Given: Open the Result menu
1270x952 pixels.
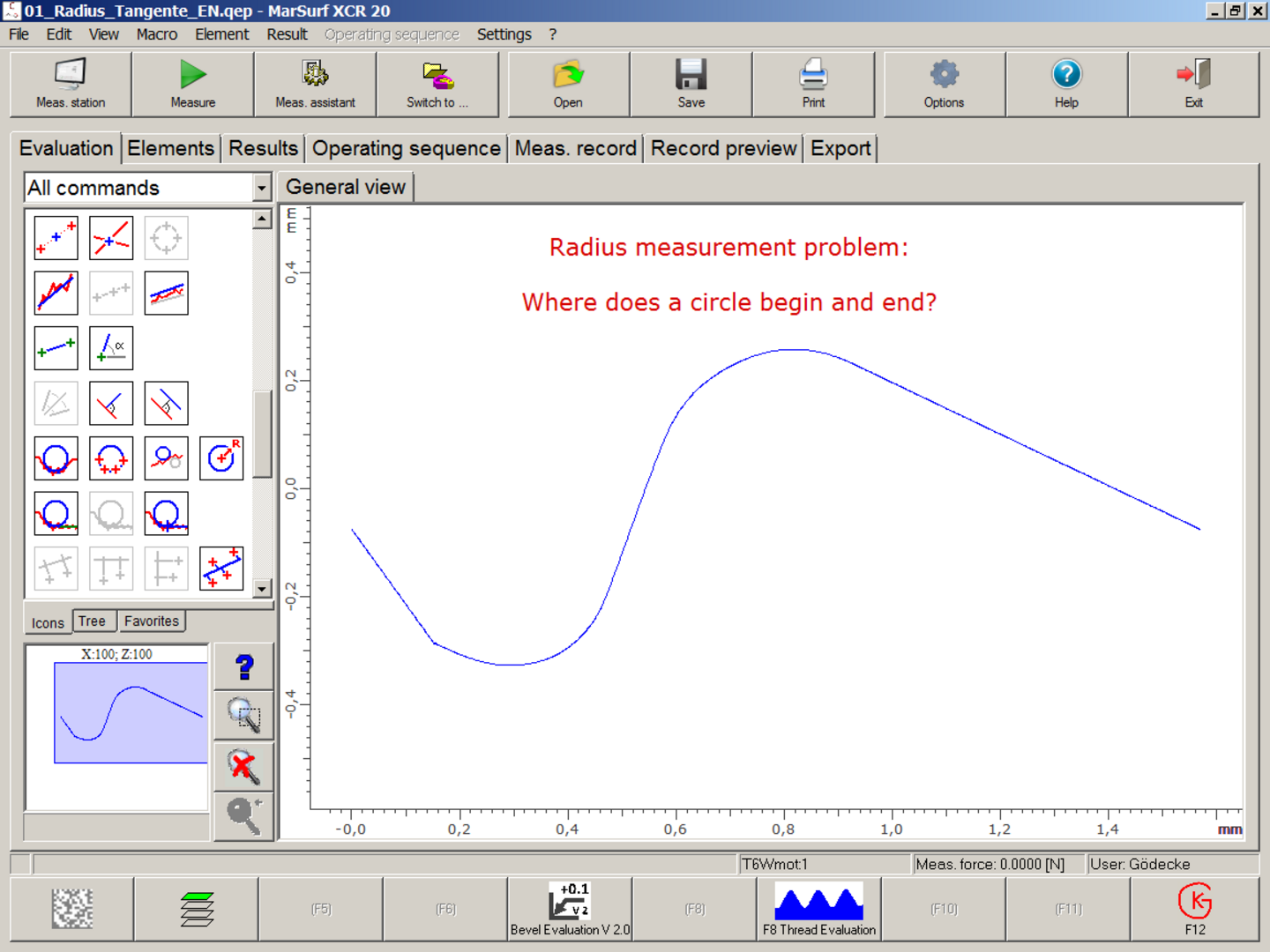Looking at the screenshot, I should pyautogui.click(x=288, y=34).
